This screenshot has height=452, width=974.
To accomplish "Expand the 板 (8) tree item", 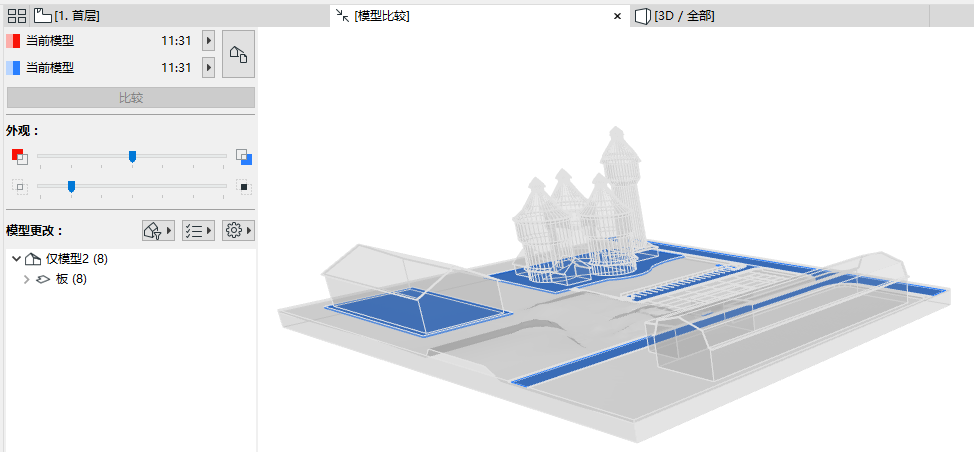I will (26, 279).
